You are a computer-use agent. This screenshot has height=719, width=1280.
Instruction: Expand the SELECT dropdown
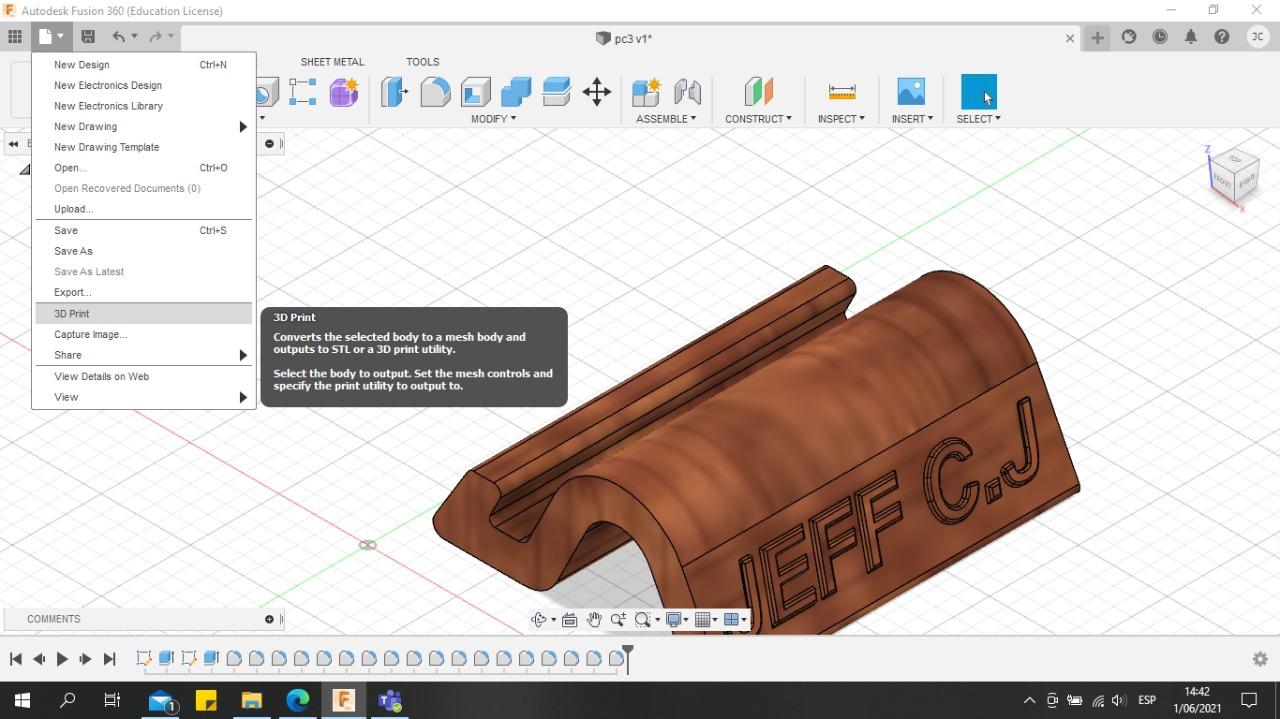click(x=978, y=118)
